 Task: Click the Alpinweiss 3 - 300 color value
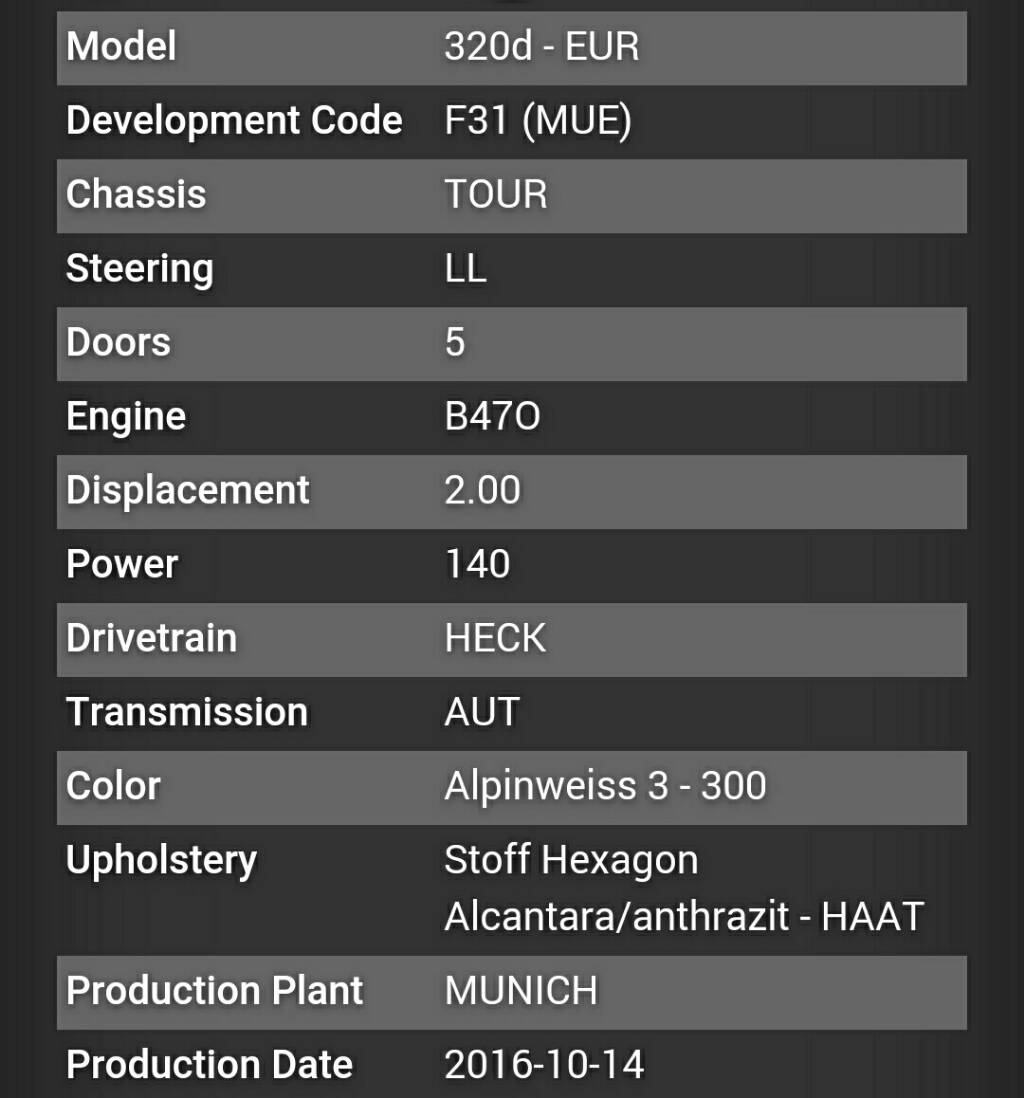pyautogui.click(x=606, y=786)
